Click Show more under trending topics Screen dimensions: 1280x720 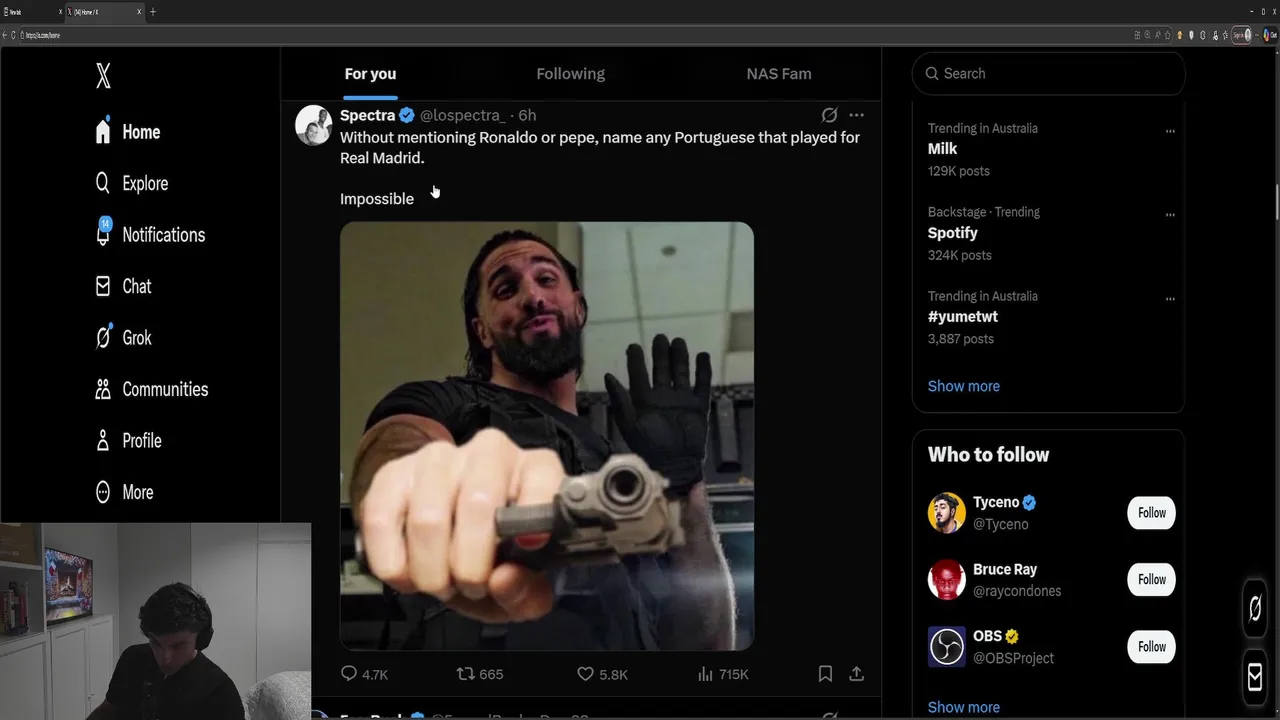coord(963,386)
